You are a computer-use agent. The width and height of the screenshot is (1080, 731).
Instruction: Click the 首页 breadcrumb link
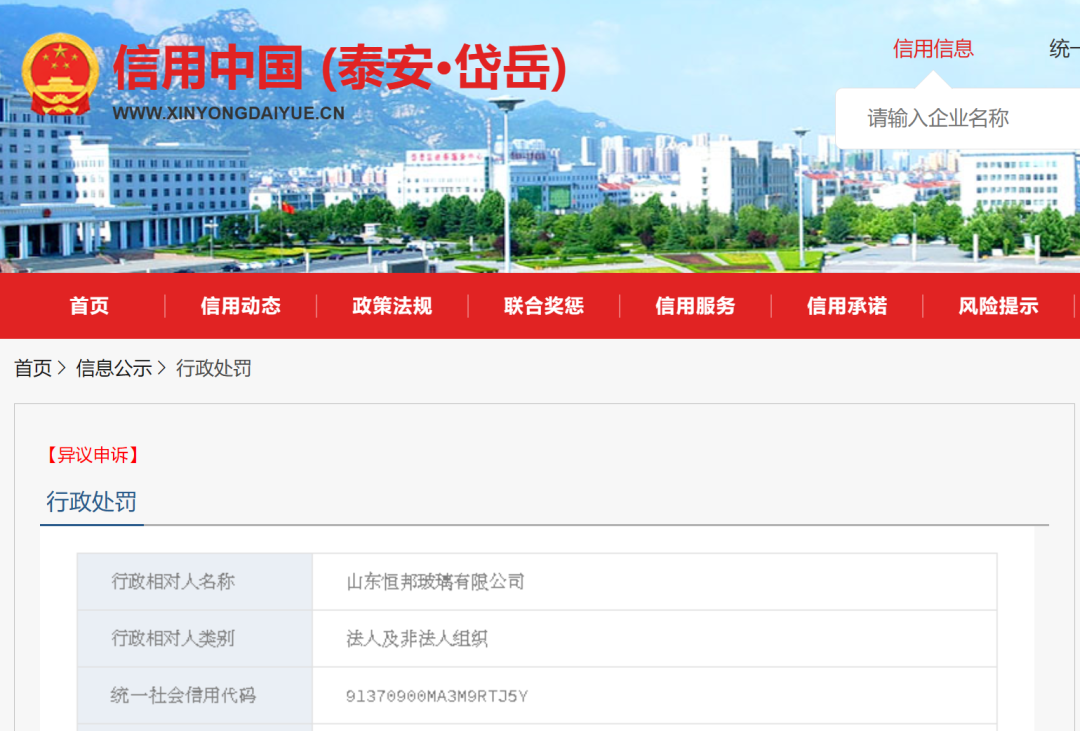click(x=33, y=368)
